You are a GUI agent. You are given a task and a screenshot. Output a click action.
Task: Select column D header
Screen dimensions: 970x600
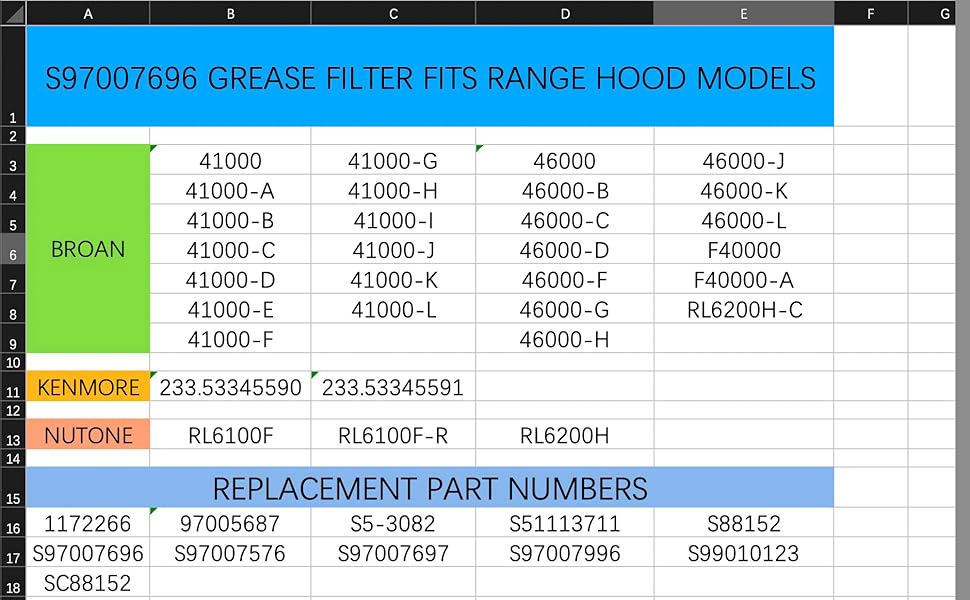(565, 13)
